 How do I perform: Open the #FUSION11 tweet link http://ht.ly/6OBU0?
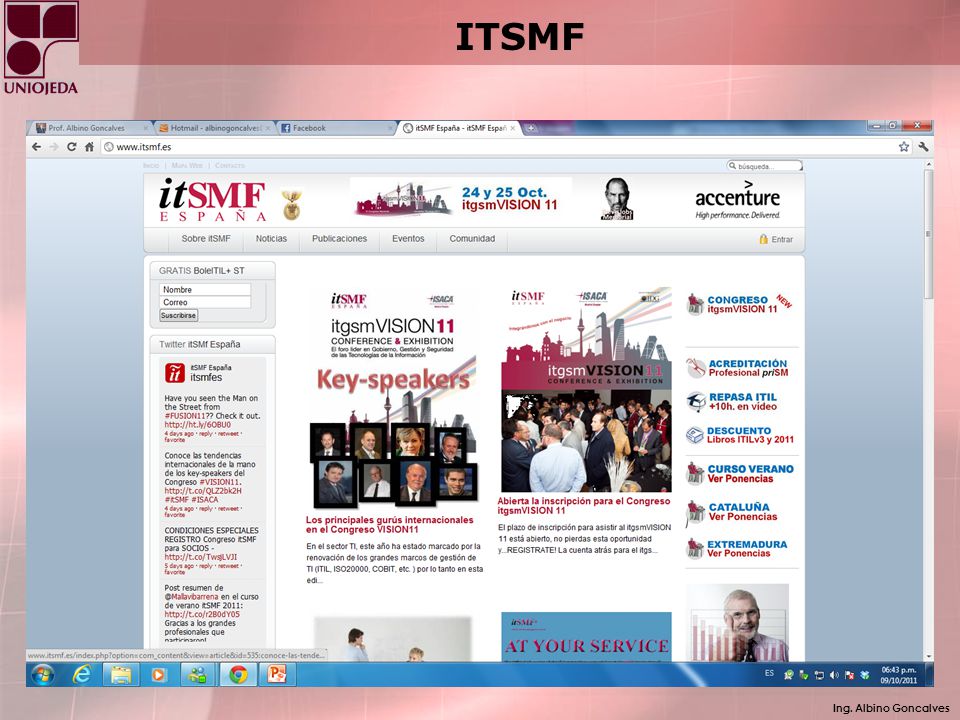(x=197, y=425)
